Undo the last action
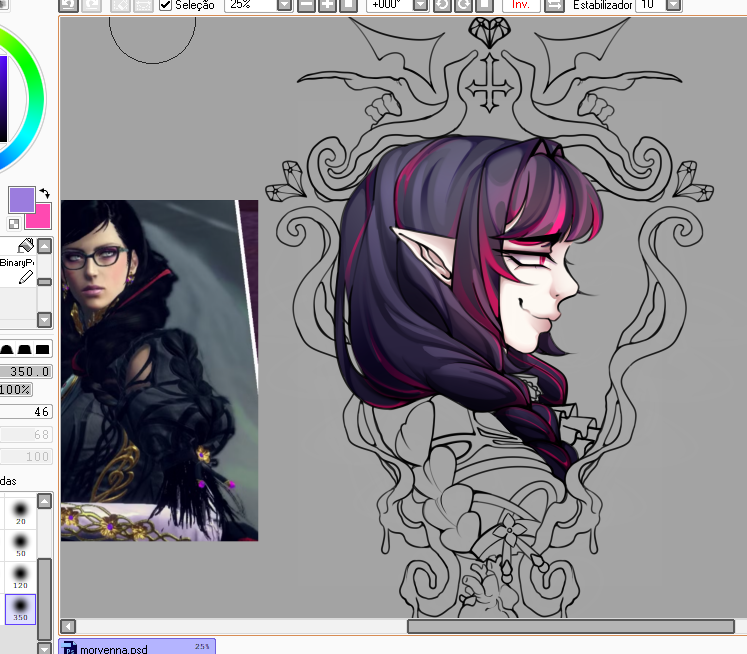The height and width of the screenshot is (654, 747). pos(68,5)
